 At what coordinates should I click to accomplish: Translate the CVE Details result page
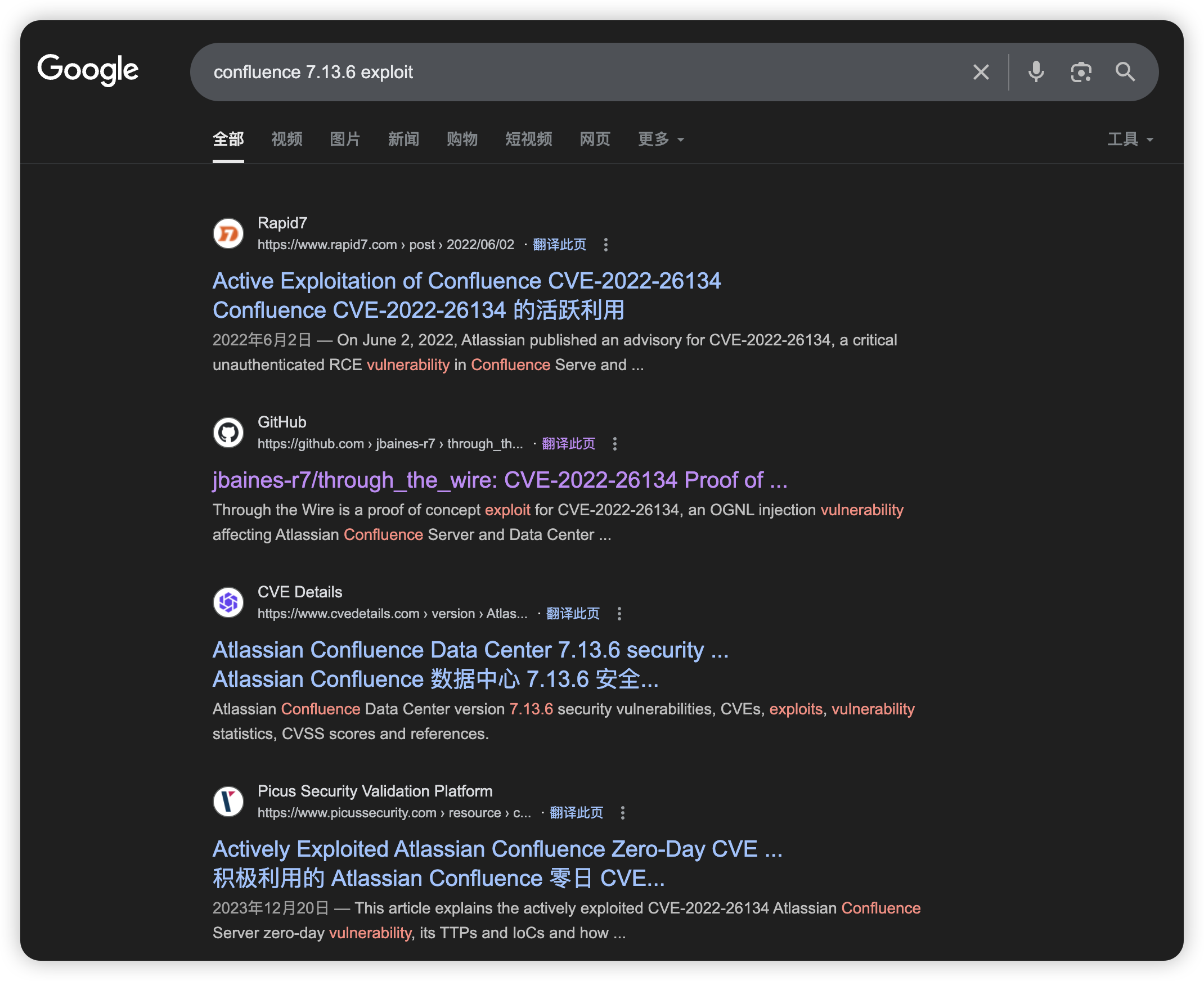[573, 614]
